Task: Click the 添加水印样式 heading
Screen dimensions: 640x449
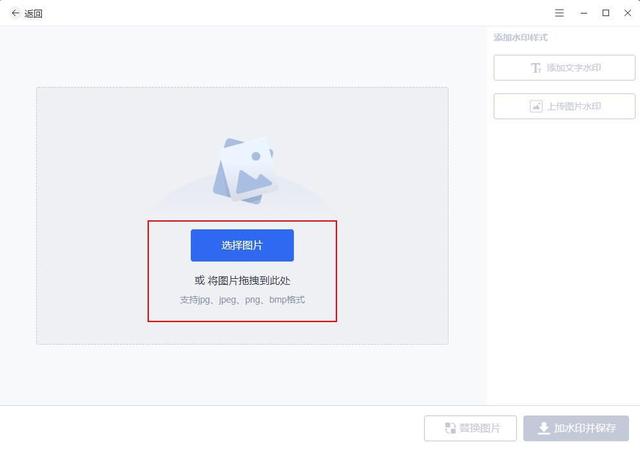Action: click(520, 38)
